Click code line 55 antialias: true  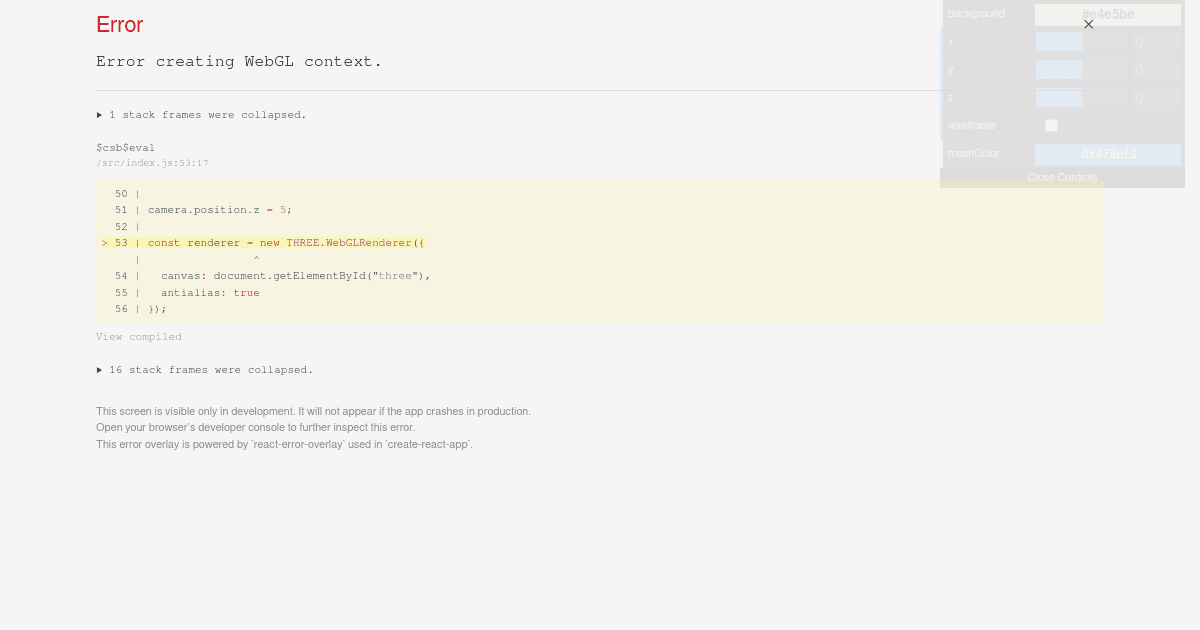tap(210, 293)
